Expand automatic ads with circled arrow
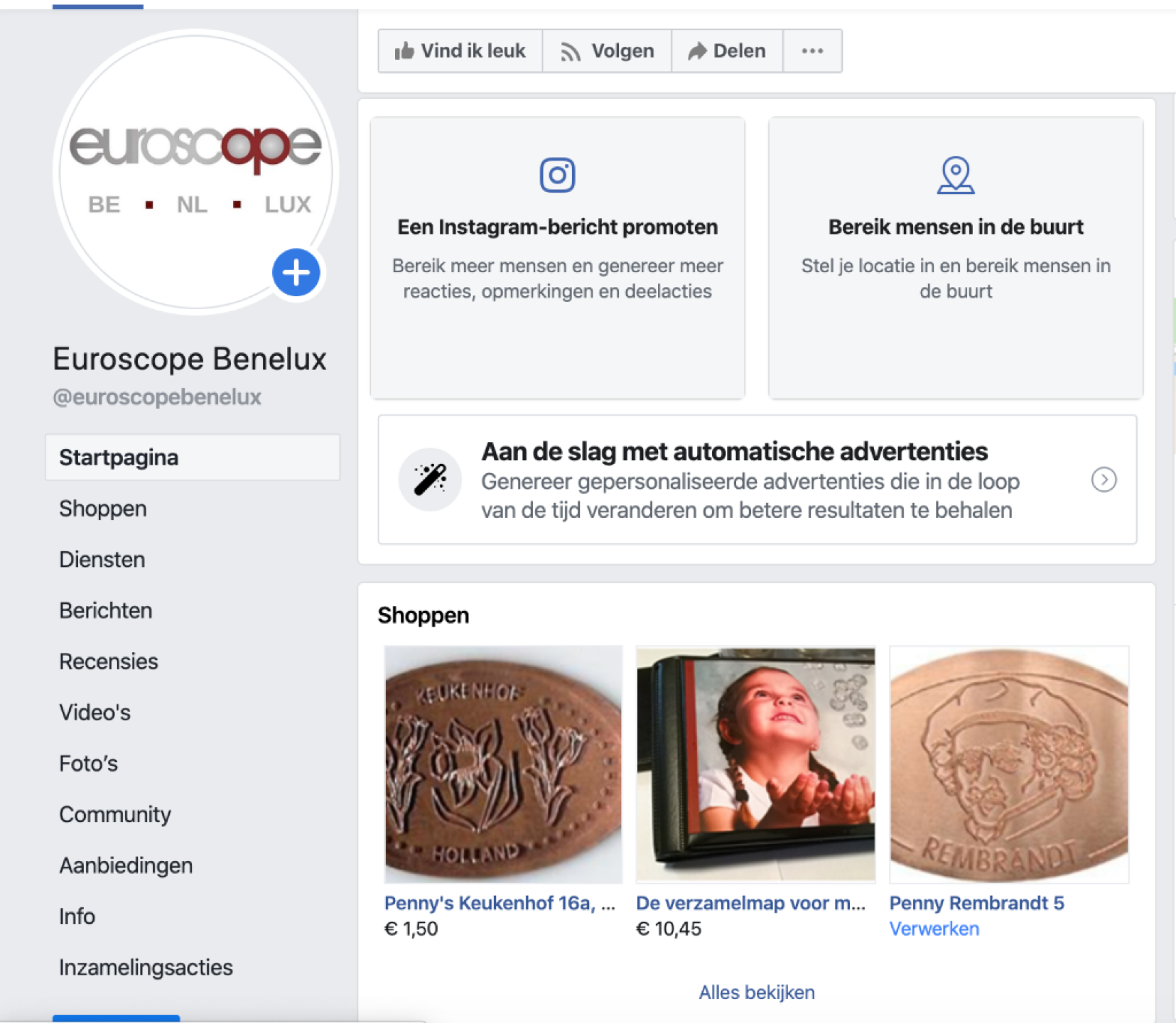The width and height of the screenshot is (1176, 1023). (x=1104, y=480)
